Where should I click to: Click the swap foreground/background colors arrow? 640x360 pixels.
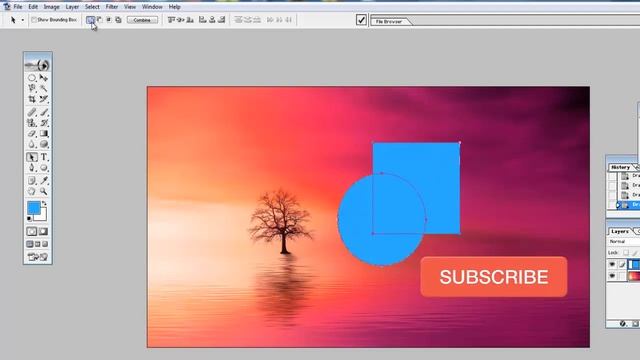coord(44,203)
